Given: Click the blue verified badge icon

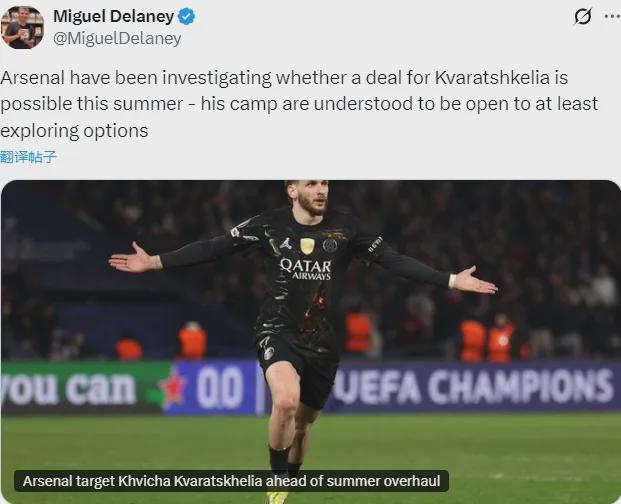Looking at the screenshot, I should 186,17.
